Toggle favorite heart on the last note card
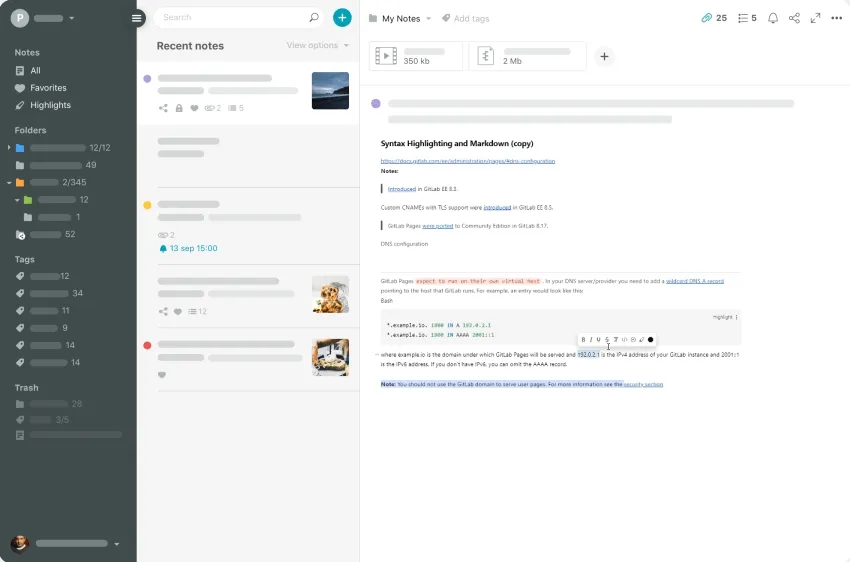This screenshot has height=562, width=850. pyautogui.click(x=162, y=374)
